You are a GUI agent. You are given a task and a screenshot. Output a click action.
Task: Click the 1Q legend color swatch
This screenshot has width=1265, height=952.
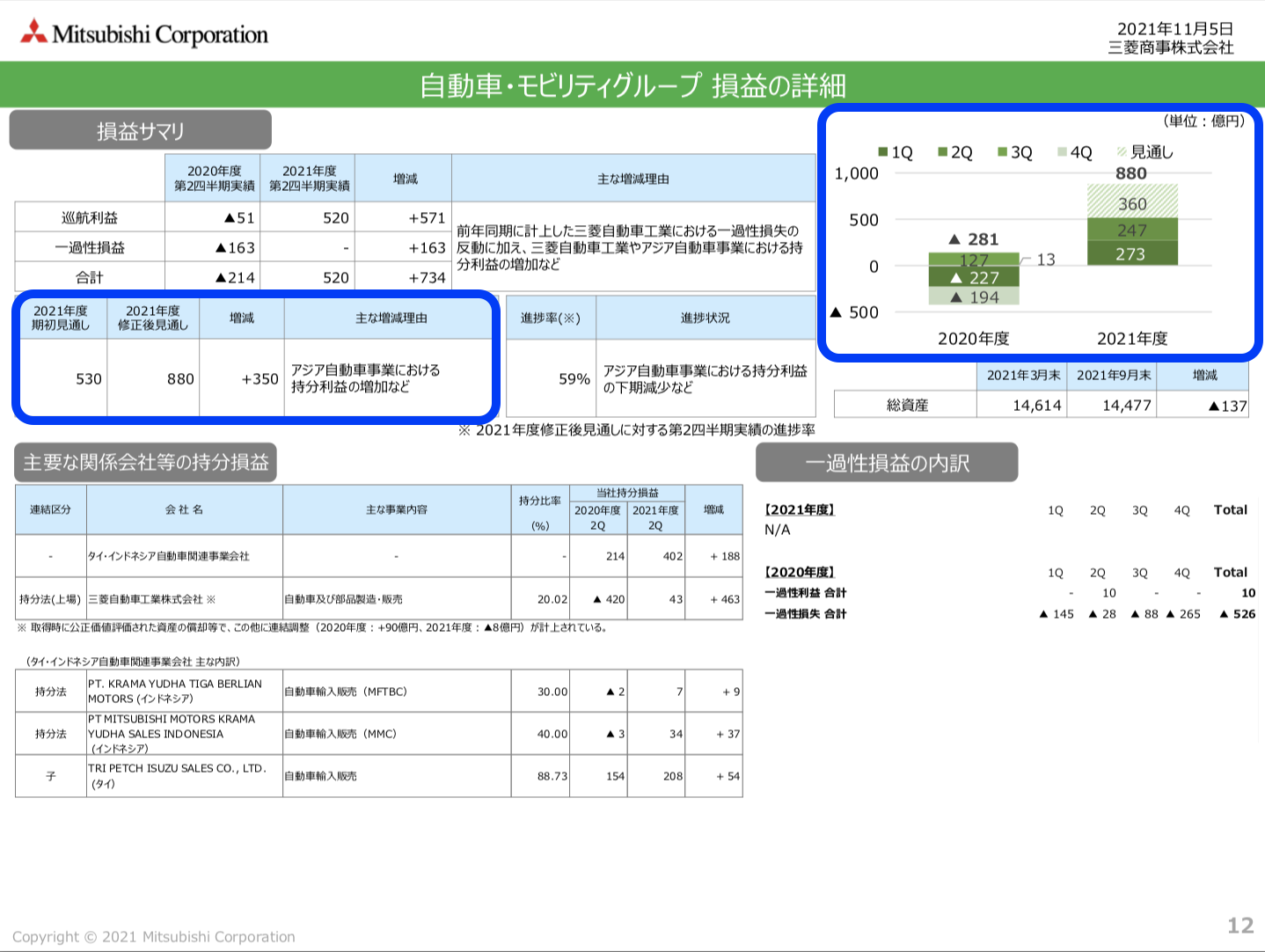pyautogui.click(x=882, y=152)
